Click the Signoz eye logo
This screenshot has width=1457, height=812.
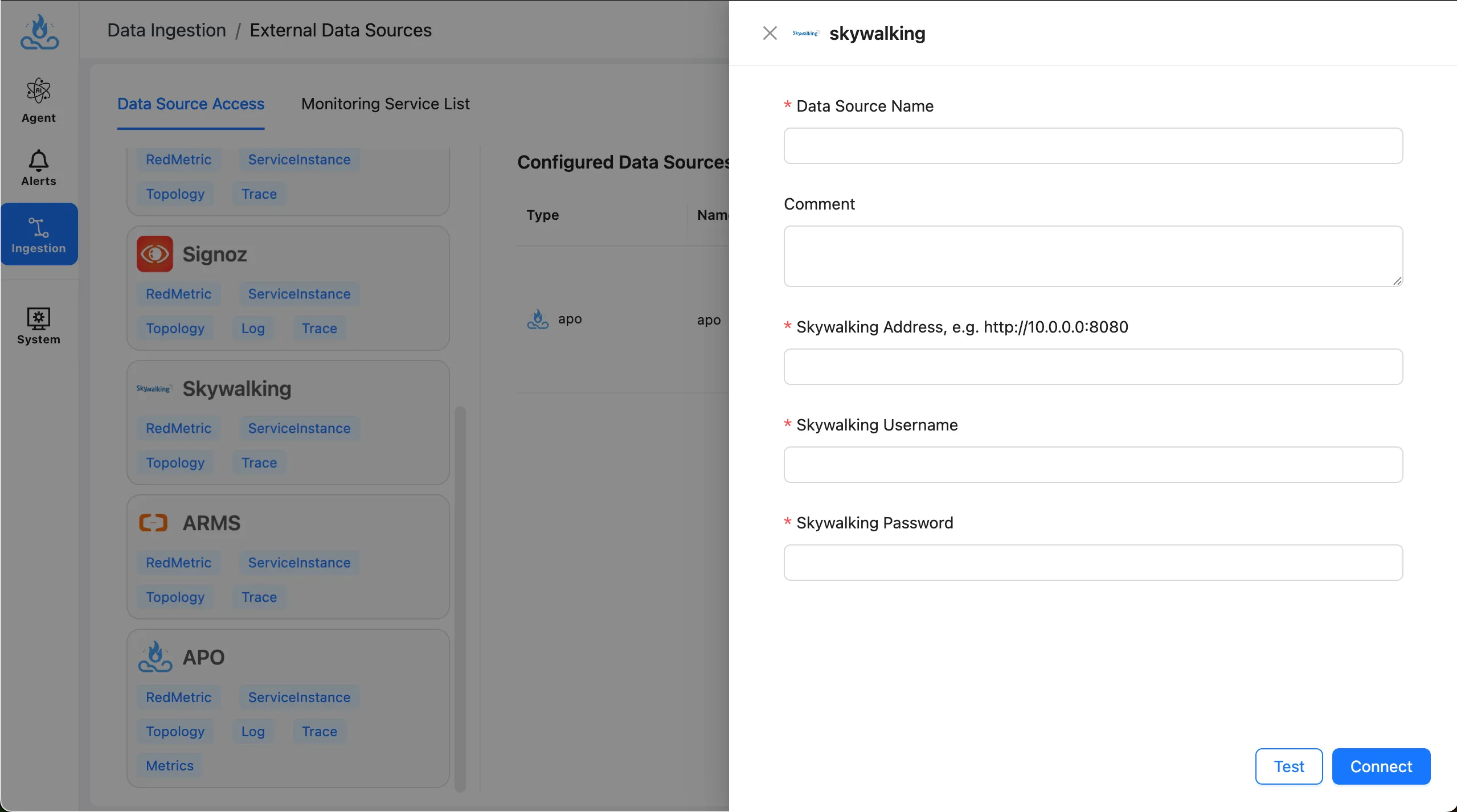pyautogui.click(x=154, y=254)
